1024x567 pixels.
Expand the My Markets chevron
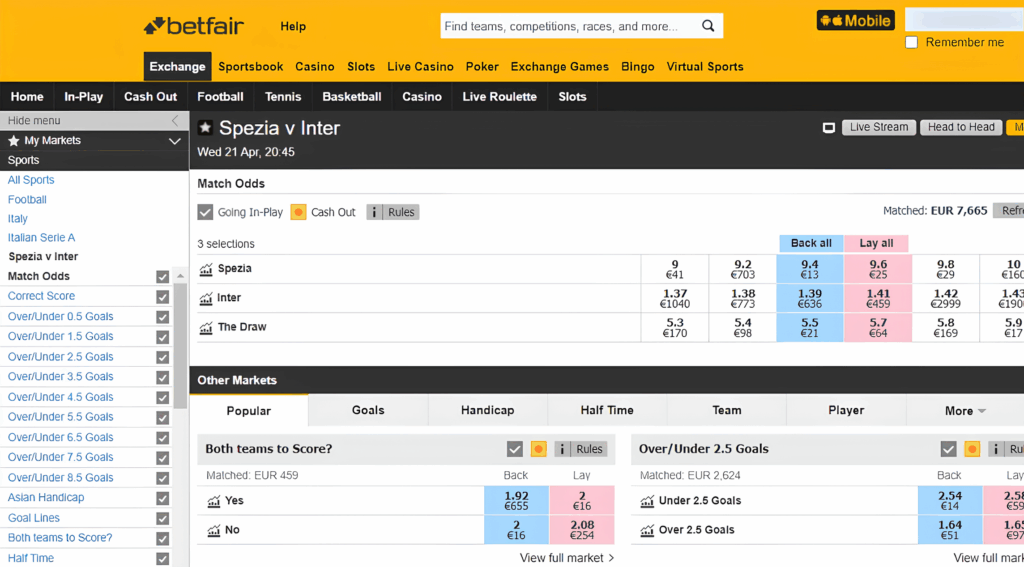pyautogui.click(x=175, y=141)
